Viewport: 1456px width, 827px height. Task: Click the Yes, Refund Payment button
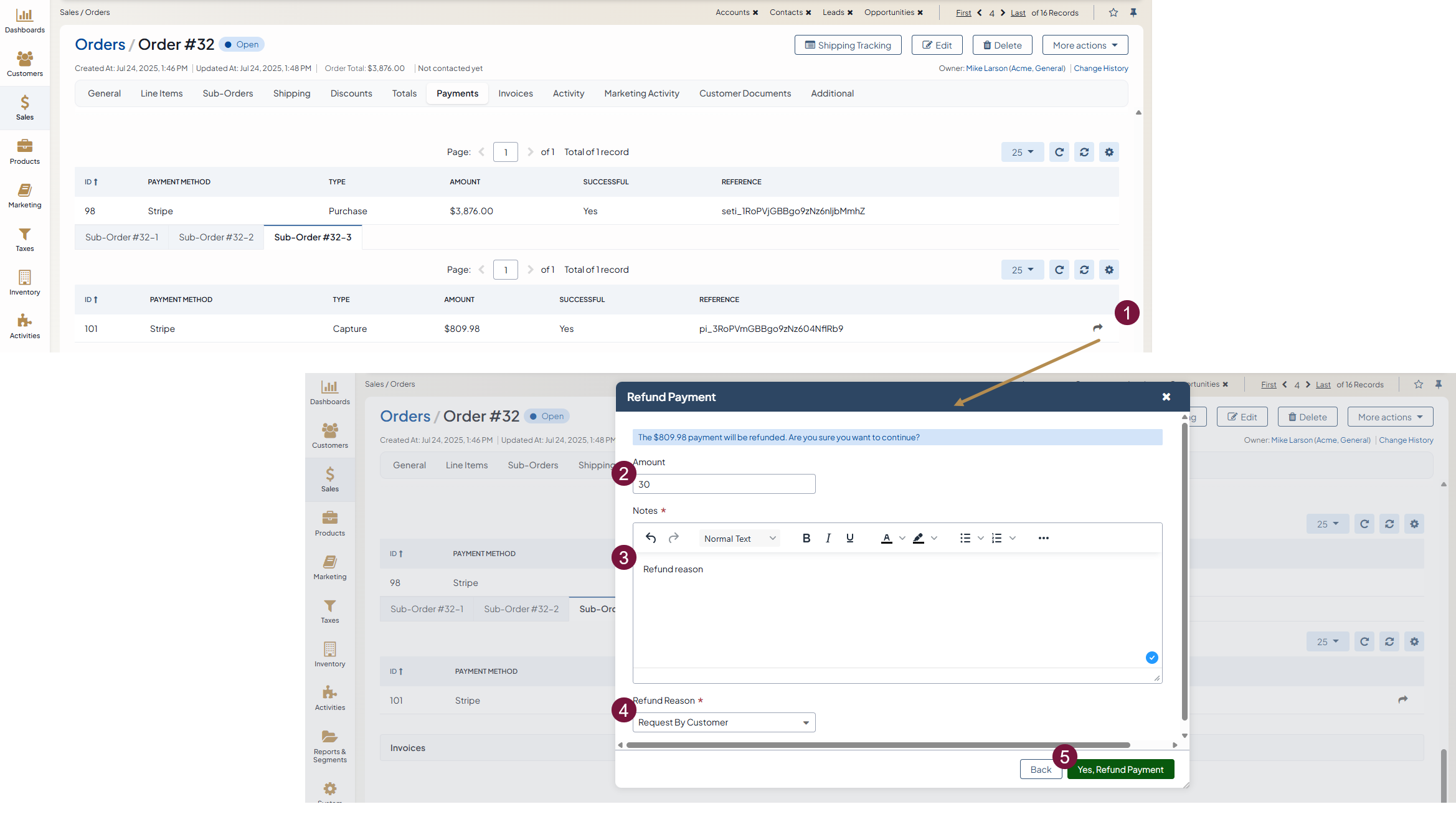1120,770
